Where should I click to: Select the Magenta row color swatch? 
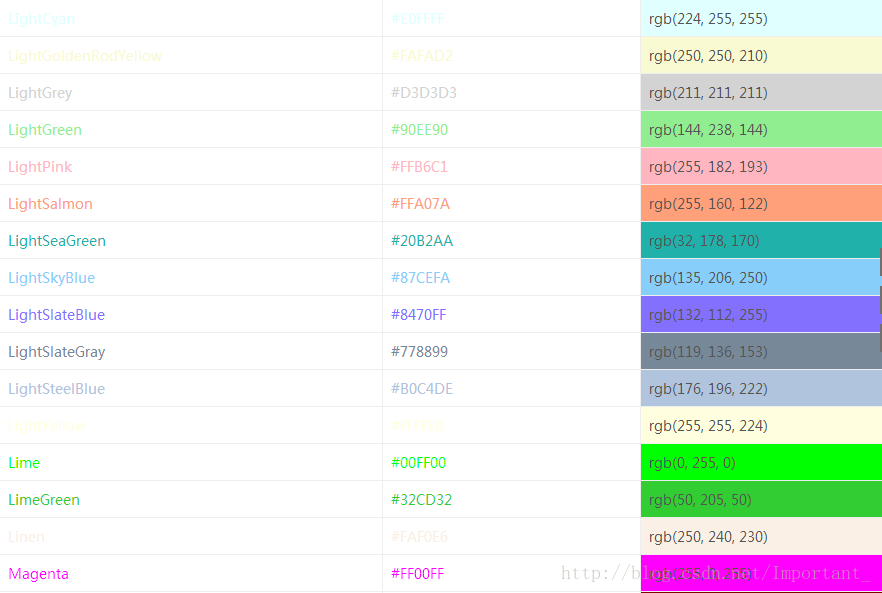coord(762,574)
